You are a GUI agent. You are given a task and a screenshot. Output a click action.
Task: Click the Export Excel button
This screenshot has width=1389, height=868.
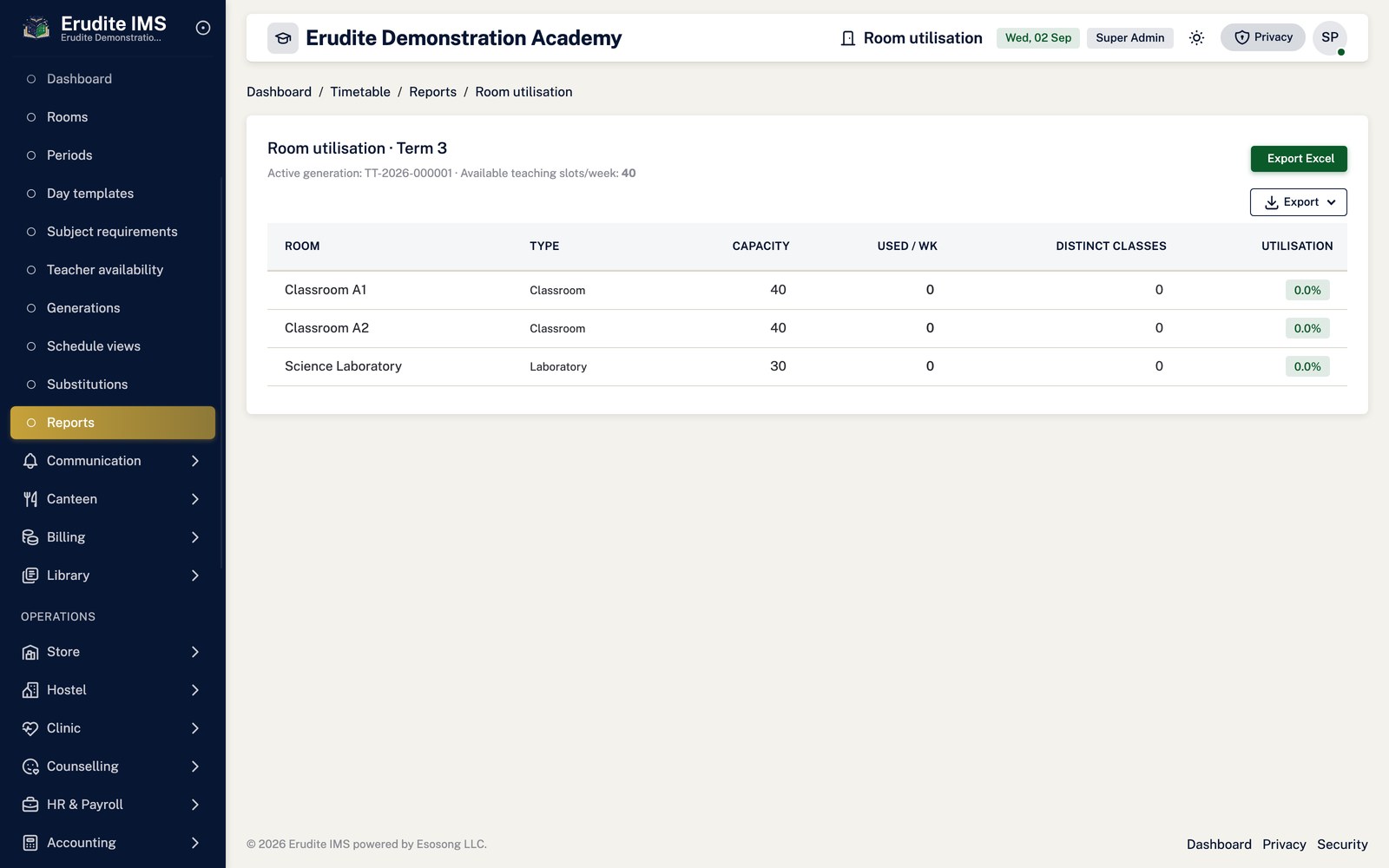[x=1299, y=159]
